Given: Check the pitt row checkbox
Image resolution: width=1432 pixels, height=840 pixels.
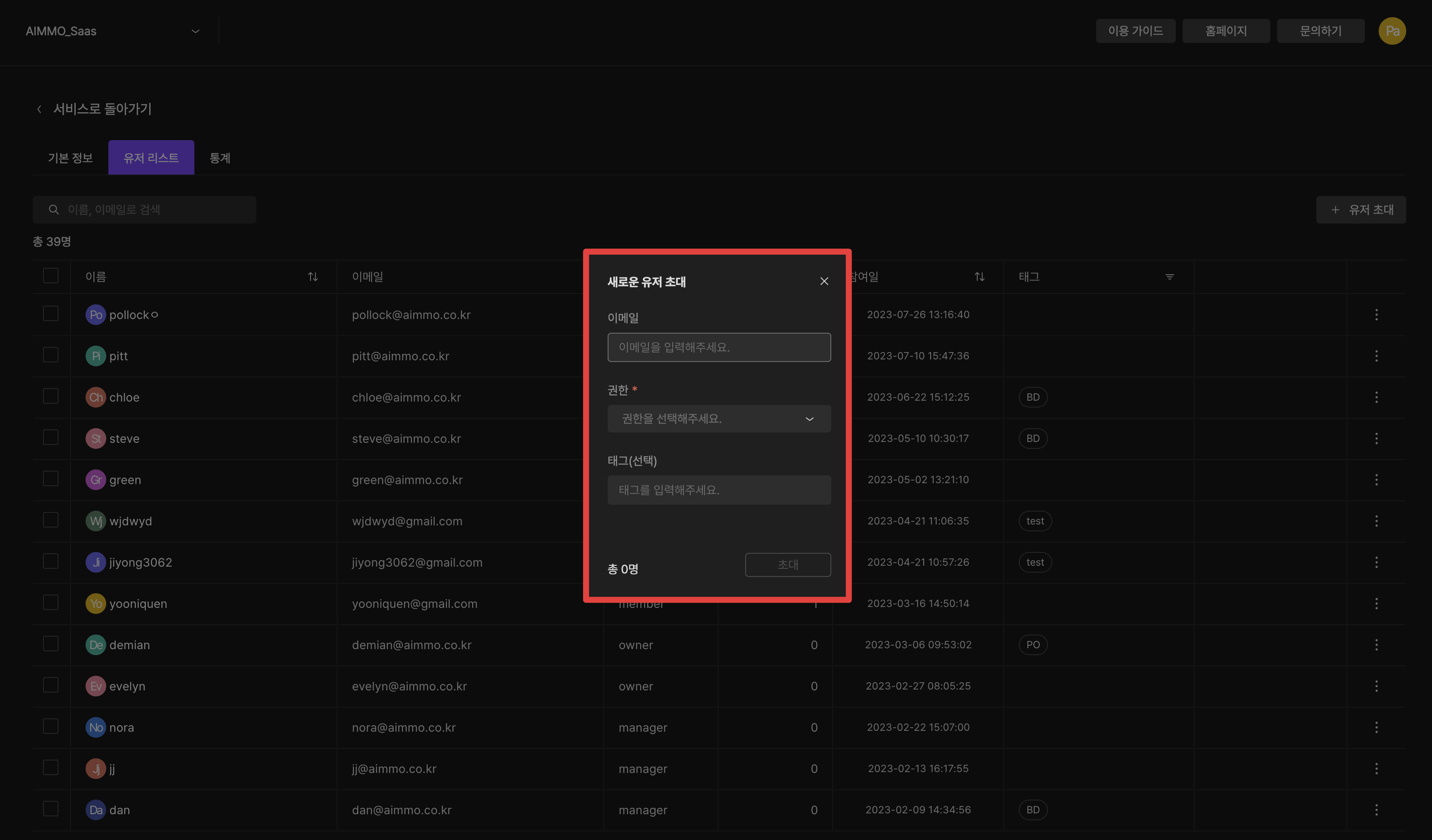Looking at the screenshot, I should (51, 356).
